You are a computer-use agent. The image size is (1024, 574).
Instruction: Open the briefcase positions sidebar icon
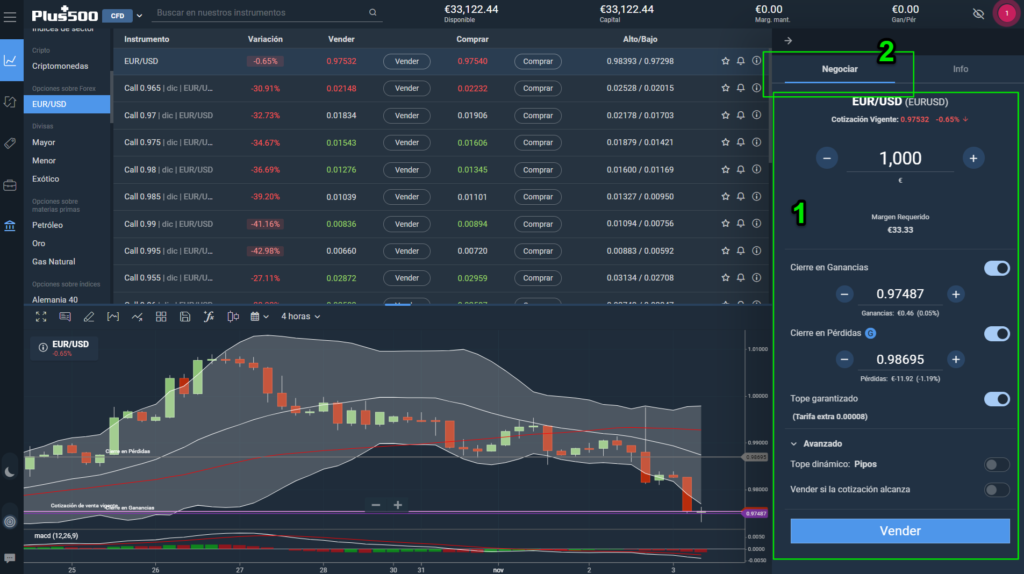coord(10,186)
